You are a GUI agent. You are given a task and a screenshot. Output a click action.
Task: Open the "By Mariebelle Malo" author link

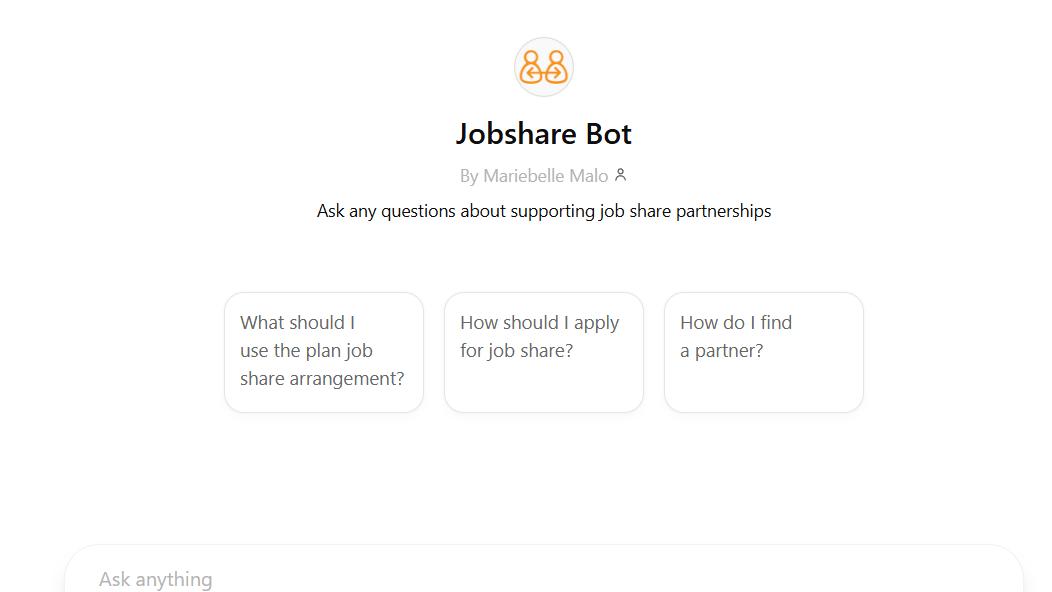(x=534, y=176)
